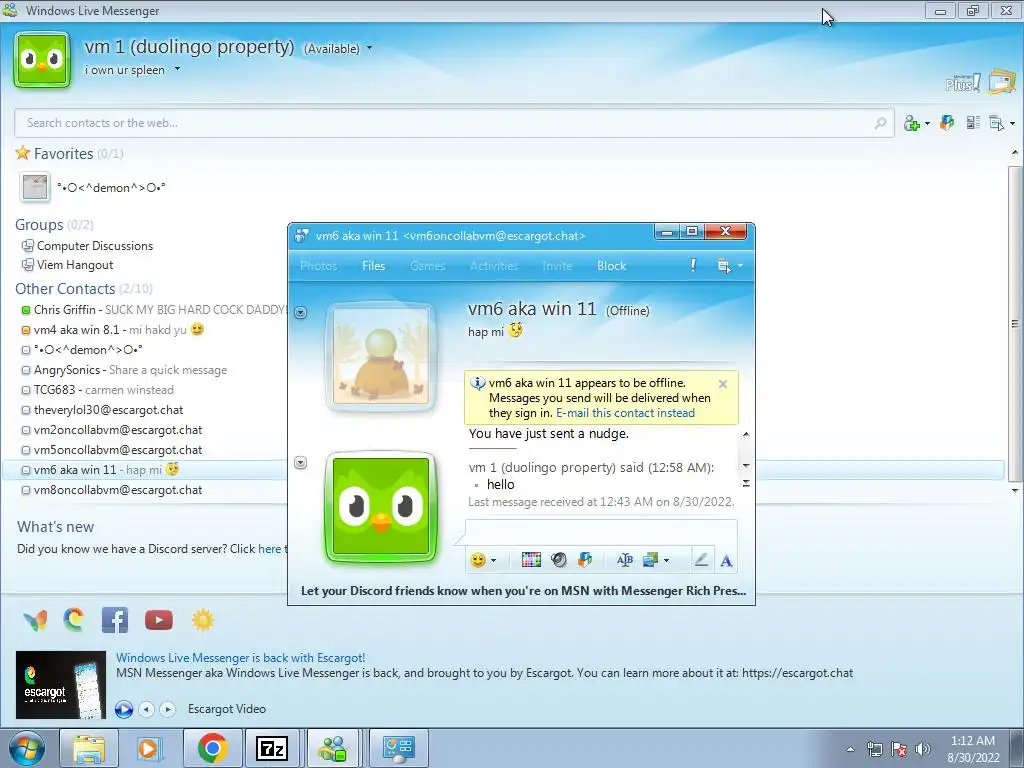Dismiss the offline notice with its X
The height and width of the screenshot is (768, 1024).
click(x=723, y=384)
